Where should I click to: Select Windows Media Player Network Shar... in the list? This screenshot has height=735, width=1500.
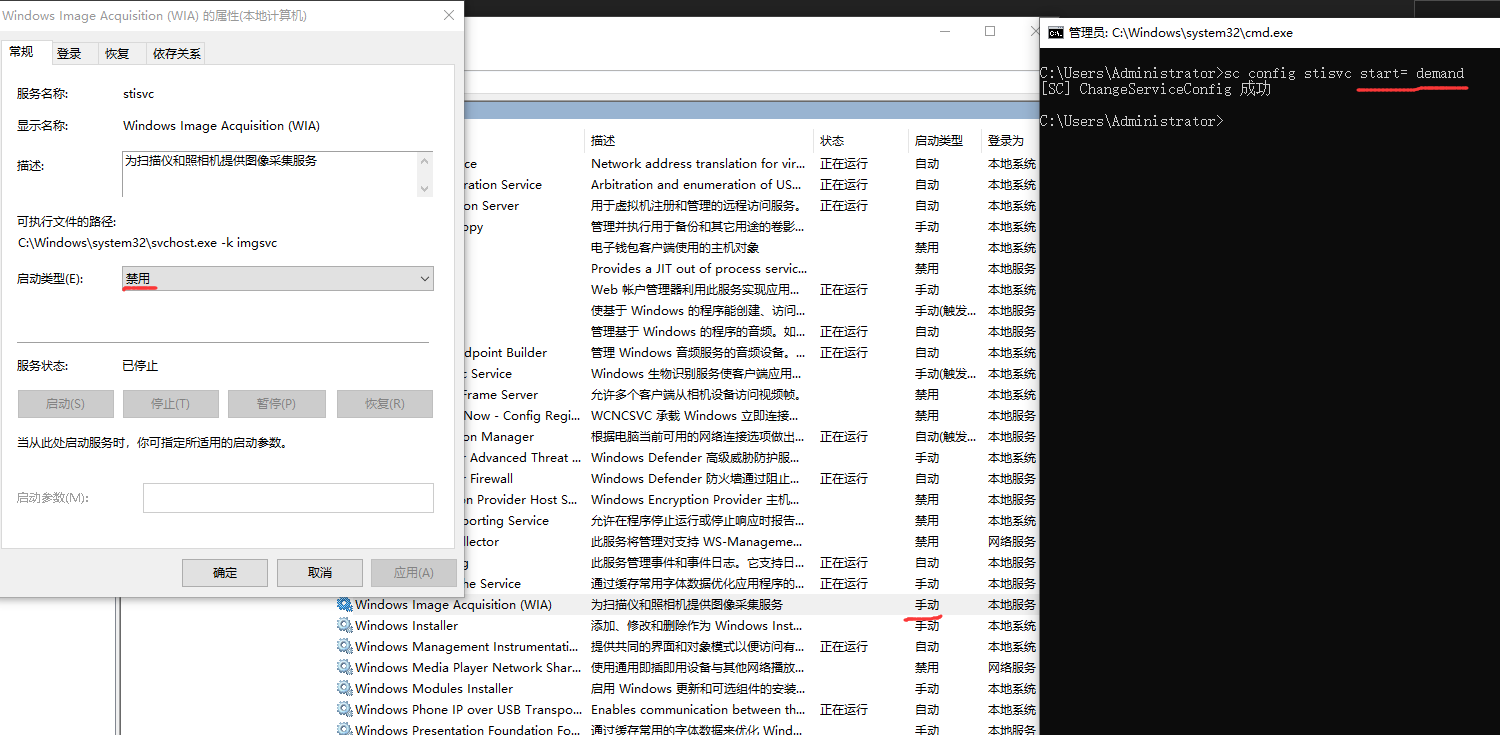tap(467, 668)
